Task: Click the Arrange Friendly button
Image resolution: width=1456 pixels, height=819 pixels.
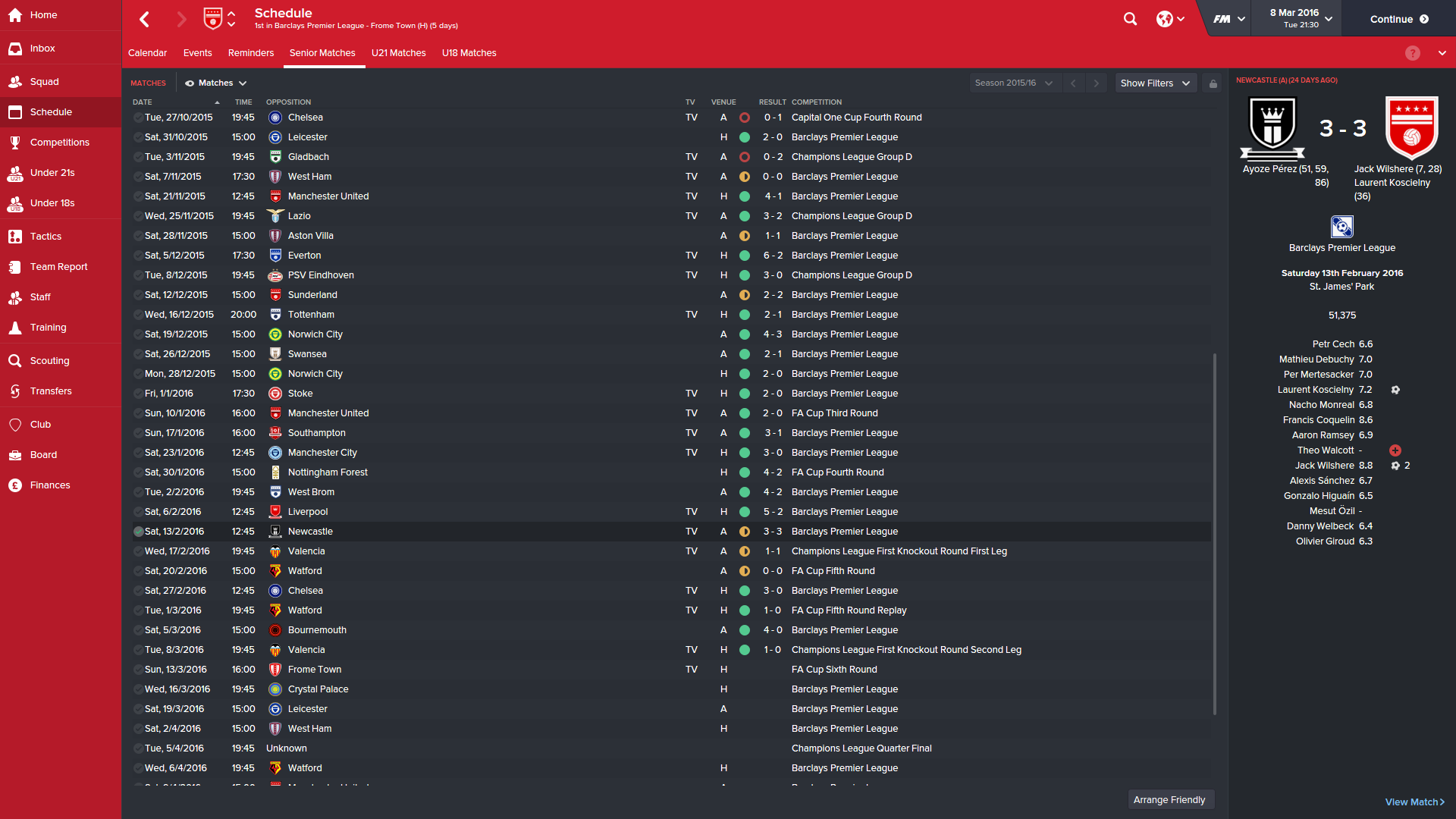Action: pyautogui.click(x=1169, y=800)
